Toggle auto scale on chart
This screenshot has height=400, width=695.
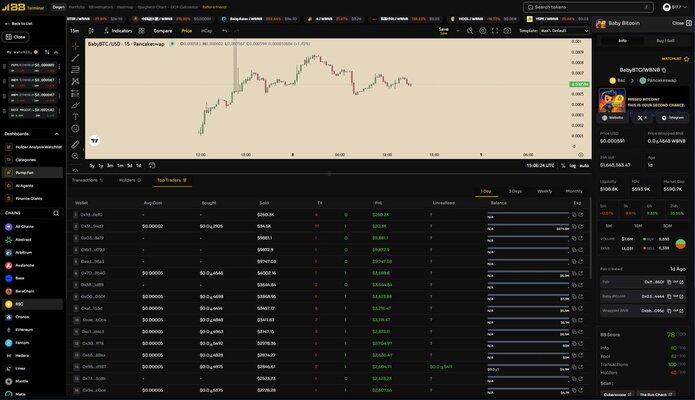(x=584, y=165)
